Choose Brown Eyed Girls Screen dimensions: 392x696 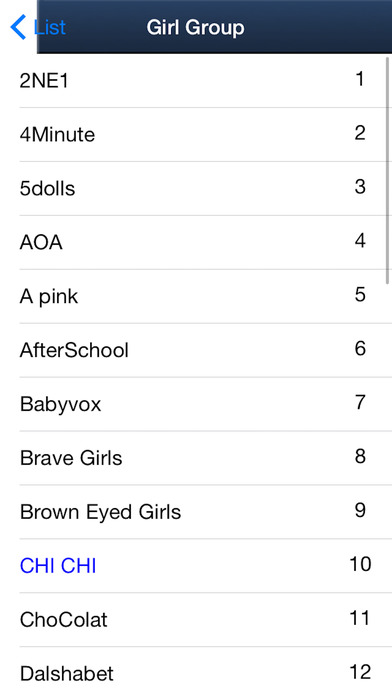196,512
